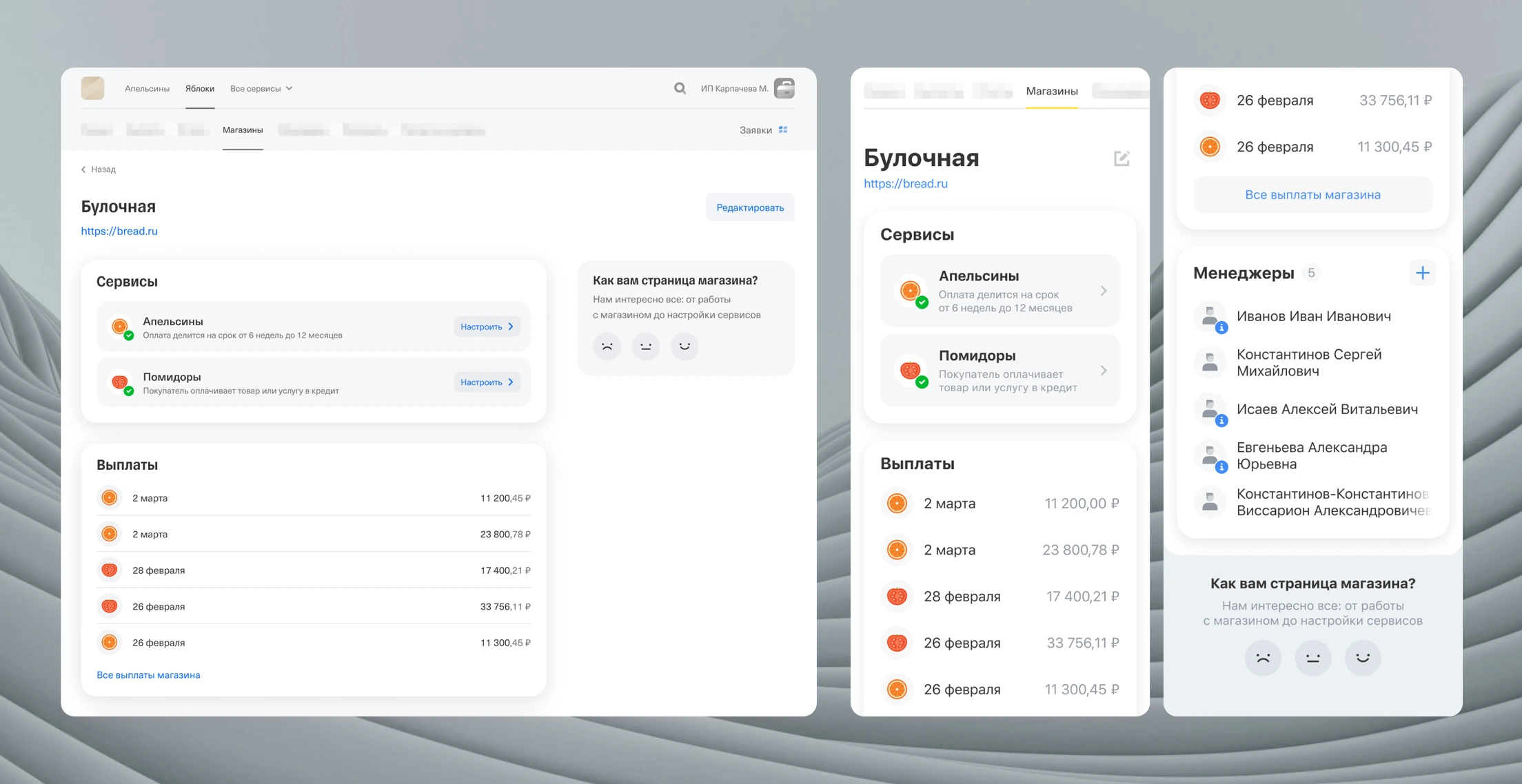
Task: Select Магазины tab in desktop sub-navigation
Action: (243, 130)
